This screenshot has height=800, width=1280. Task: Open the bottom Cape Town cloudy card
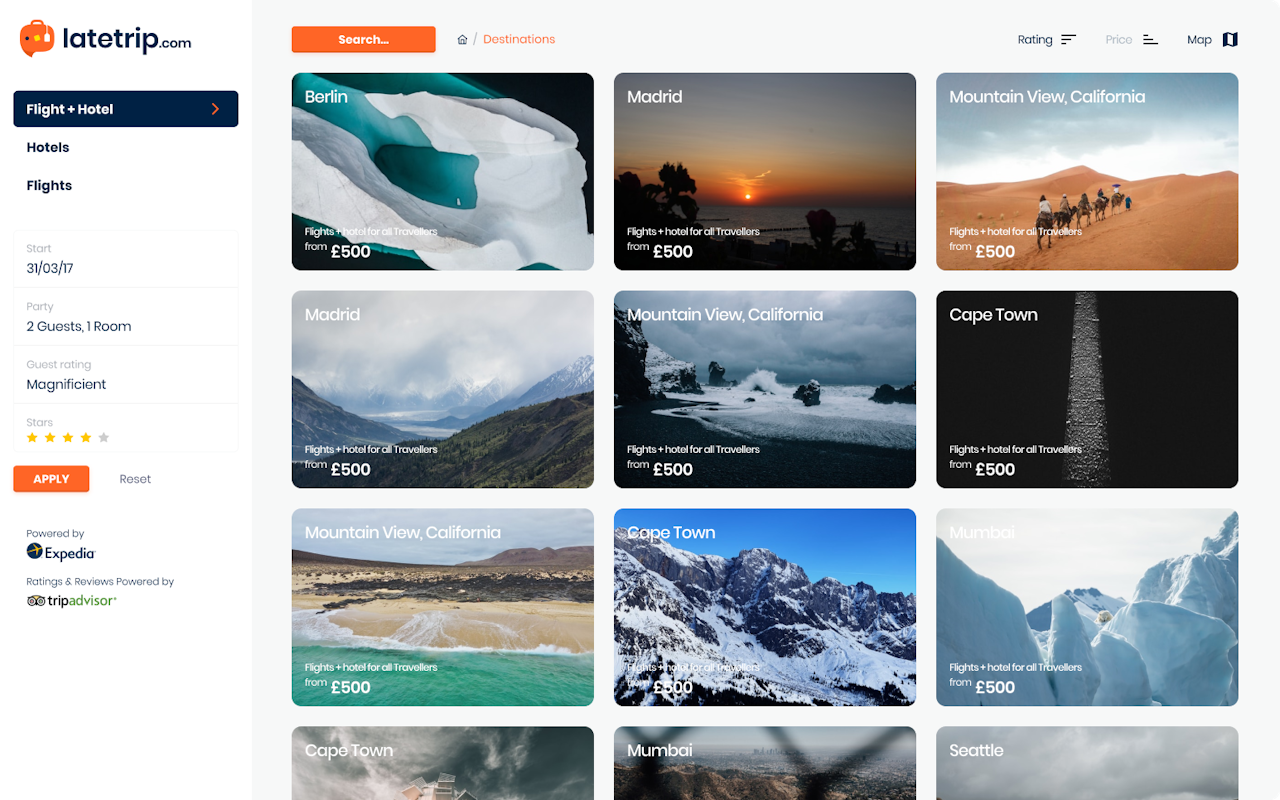[443, 763]
